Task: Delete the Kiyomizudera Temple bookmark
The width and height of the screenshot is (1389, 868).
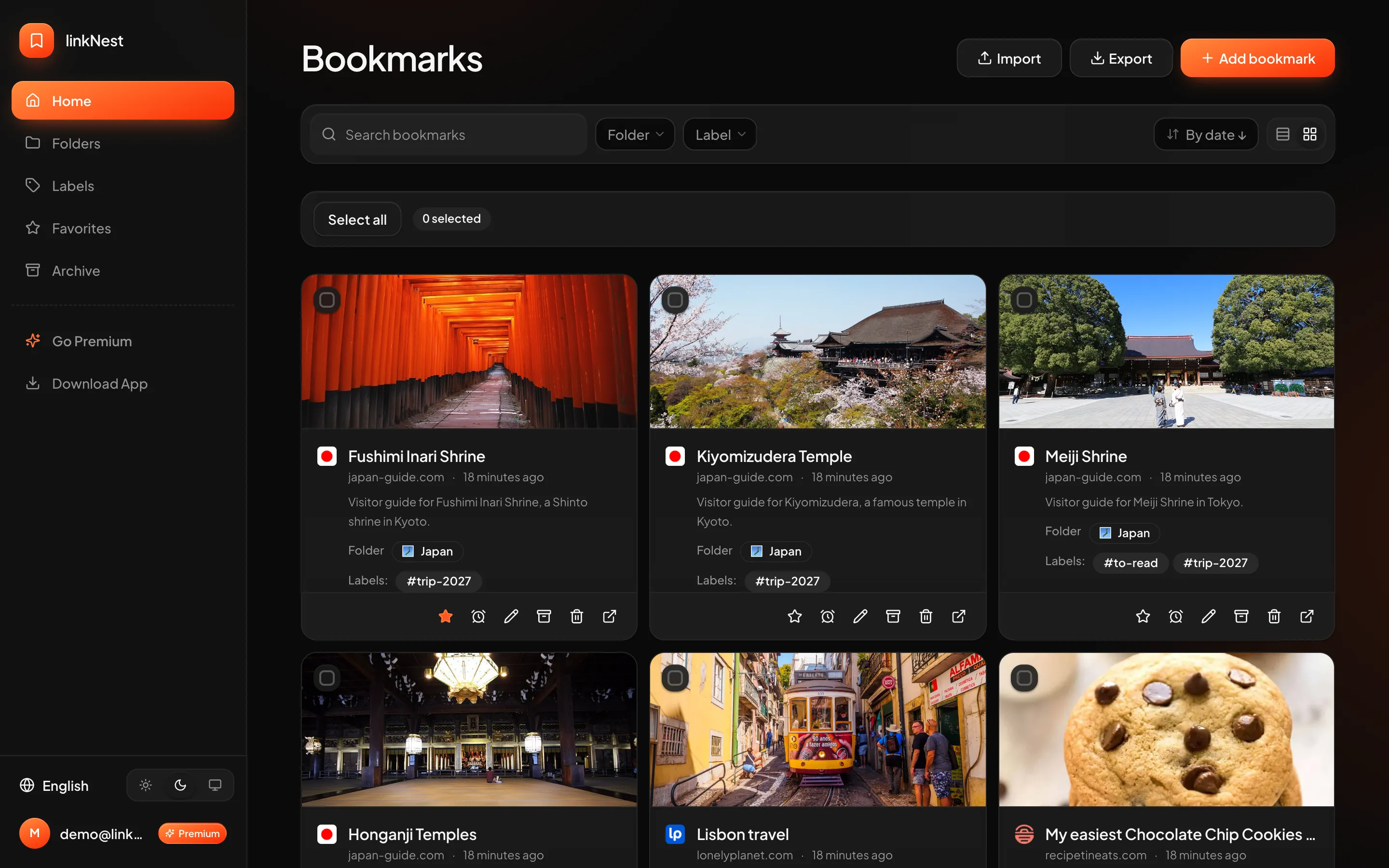Action: click(925, 616)
